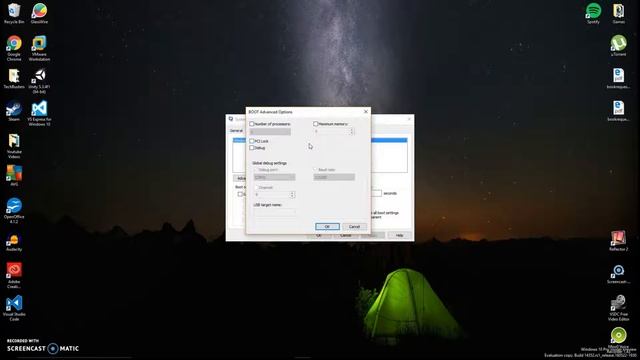Open the Youtube Videos folder
640x360 pixels.
click(14, 146)
